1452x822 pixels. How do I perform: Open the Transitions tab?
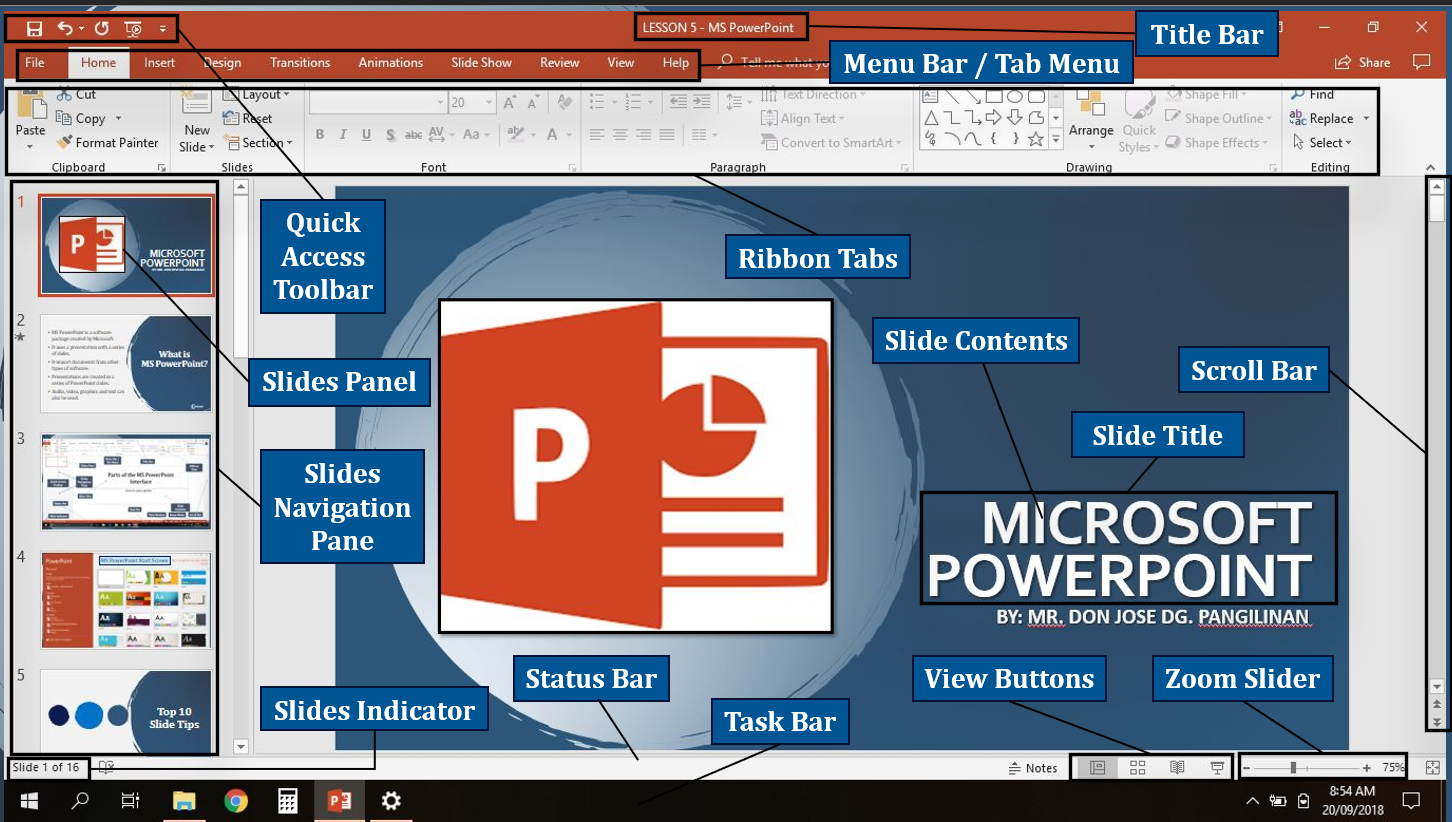coord(299,63)
